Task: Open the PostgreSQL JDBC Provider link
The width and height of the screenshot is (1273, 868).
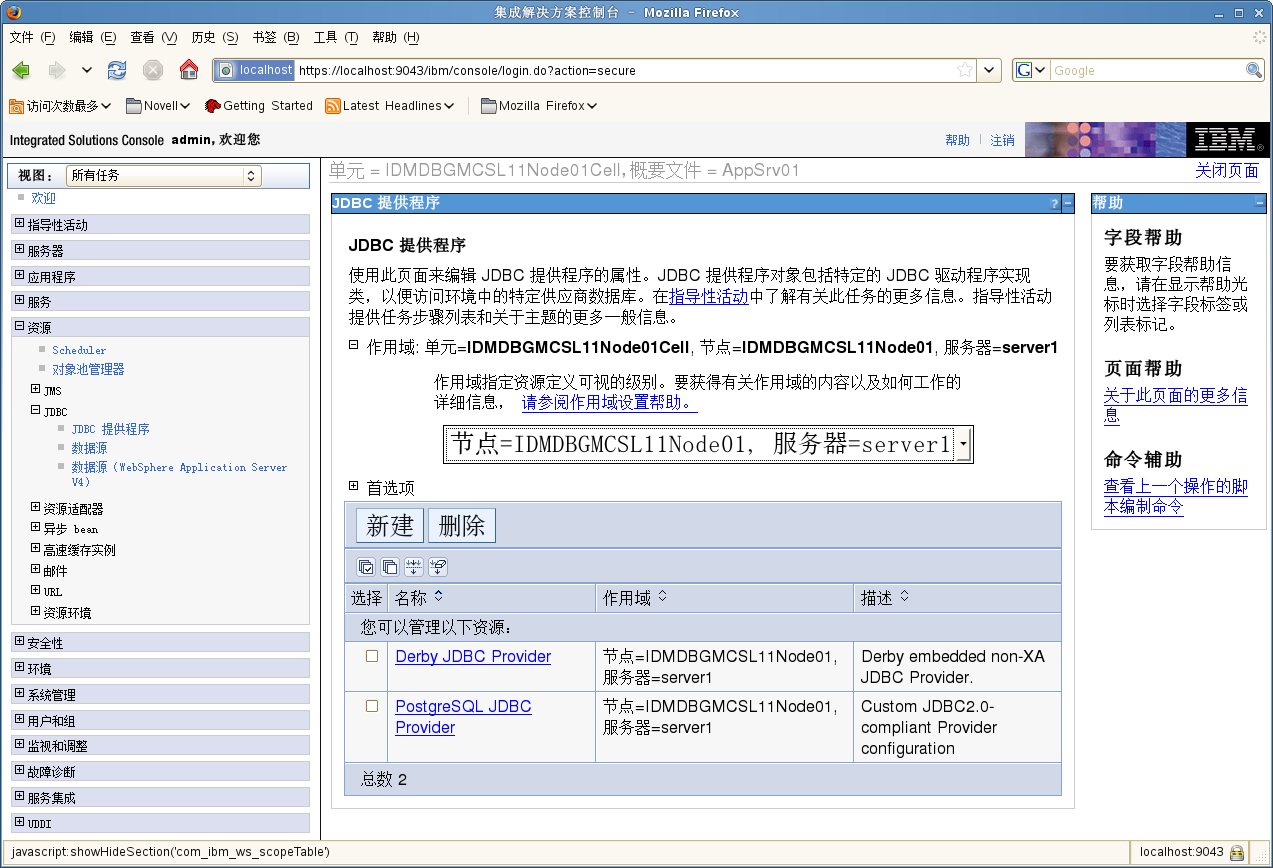Action: click(463, 717)
